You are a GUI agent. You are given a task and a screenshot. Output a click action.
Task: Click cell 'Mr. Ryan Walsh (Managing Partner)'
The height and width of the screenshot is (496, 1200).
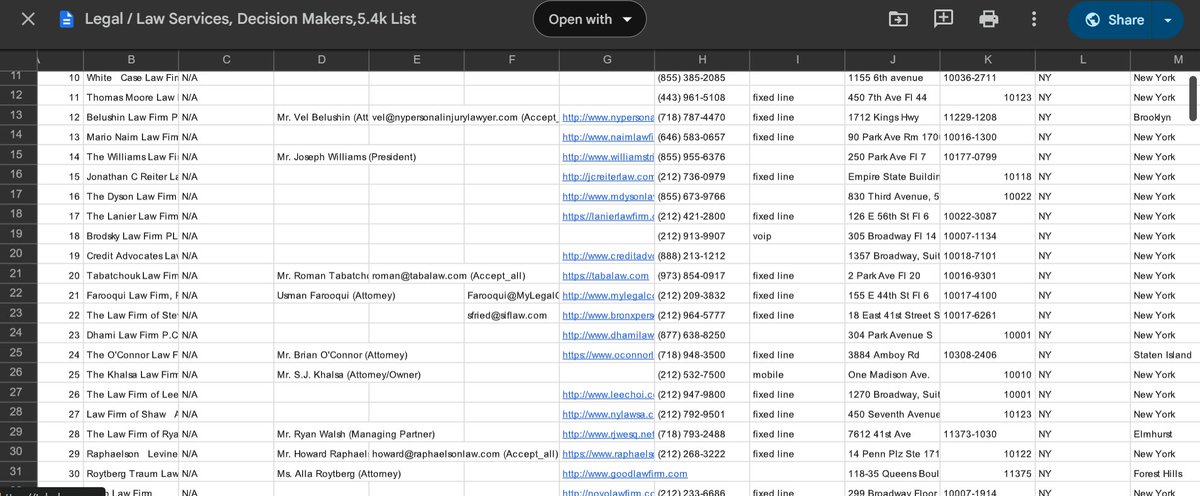click(355, 434)
